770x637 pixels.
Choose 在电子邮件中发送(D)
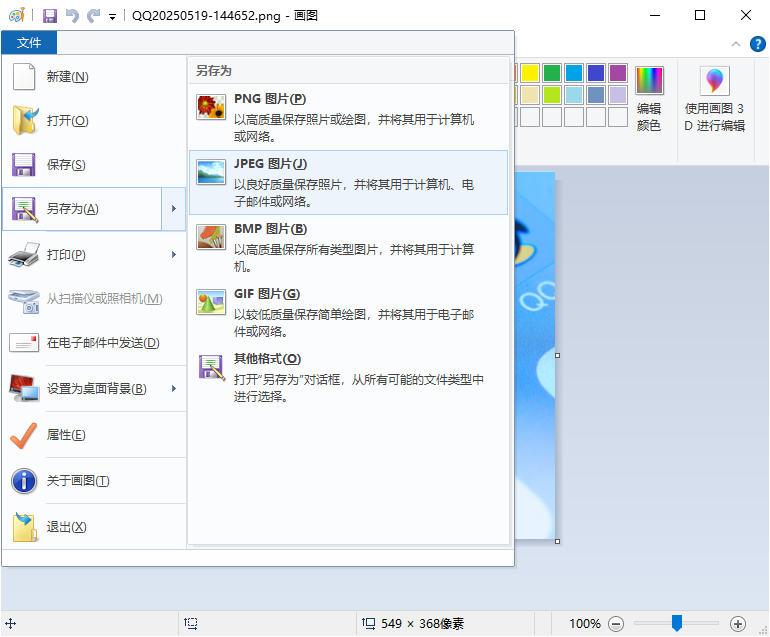tap(93, 343)
